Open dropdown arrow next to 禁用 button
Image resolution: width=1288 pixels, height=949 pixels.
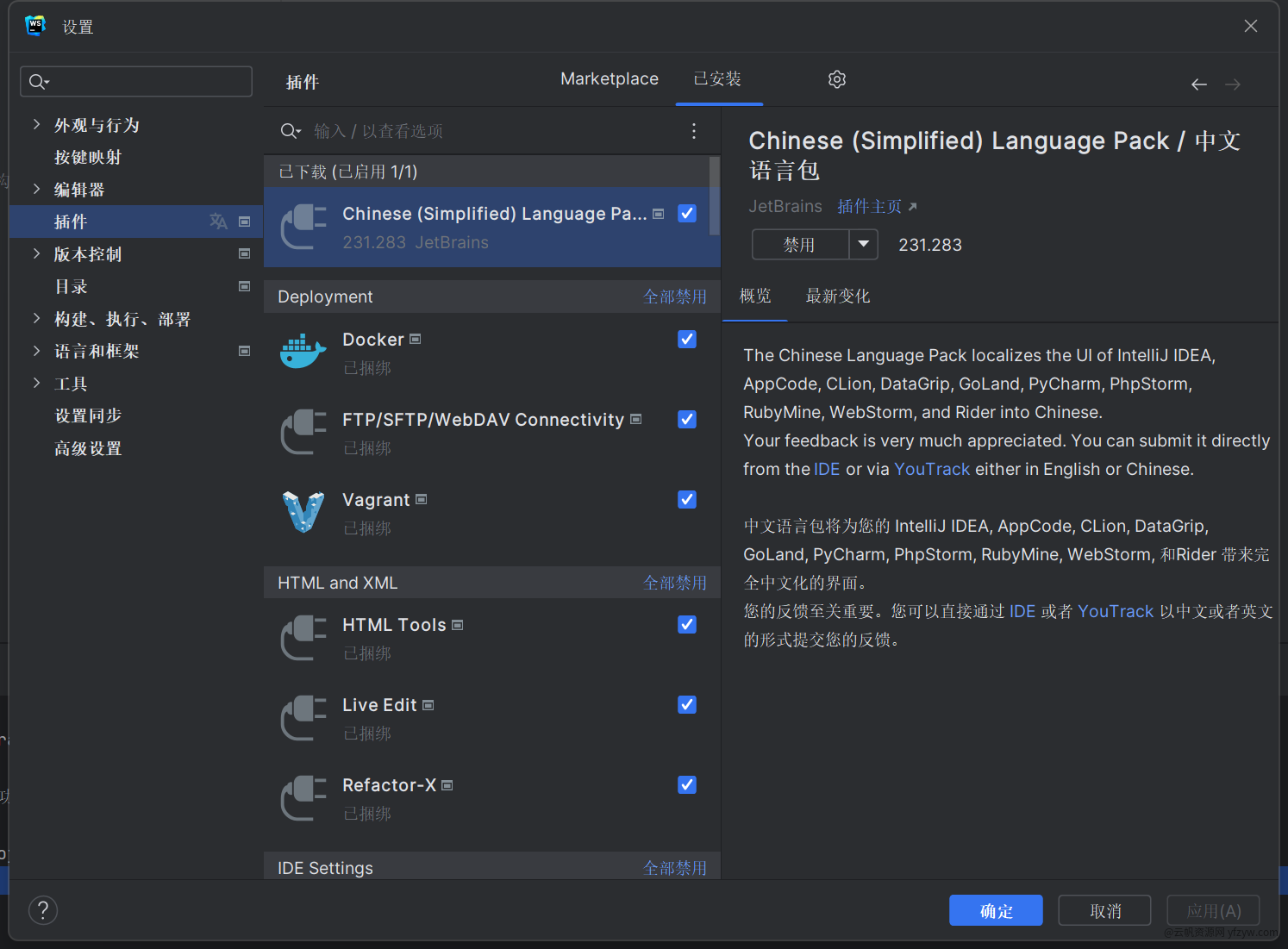click(x=864, y=244)
